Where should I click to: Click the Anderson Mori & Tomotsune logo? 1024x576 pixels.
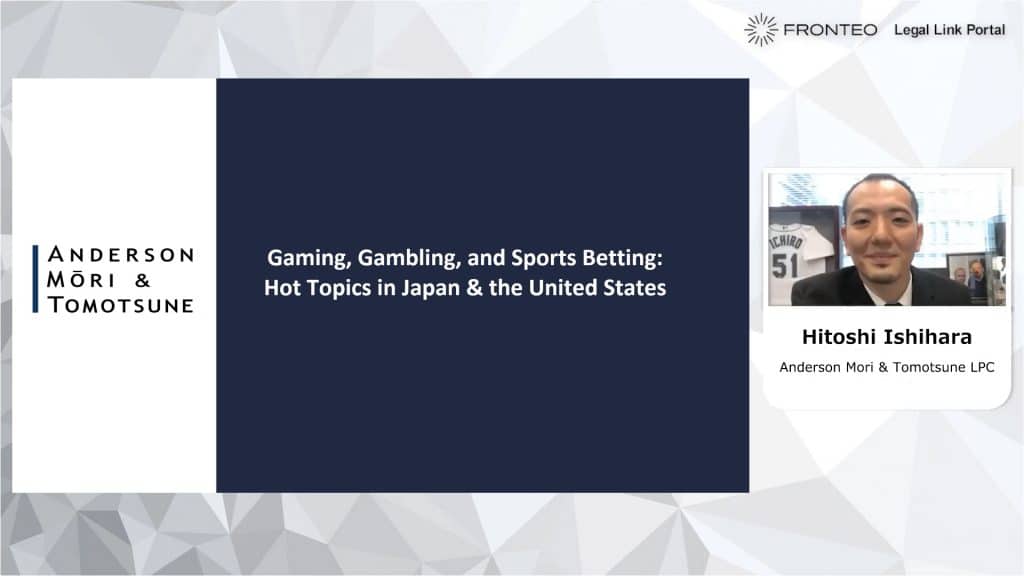click(114, 280)
